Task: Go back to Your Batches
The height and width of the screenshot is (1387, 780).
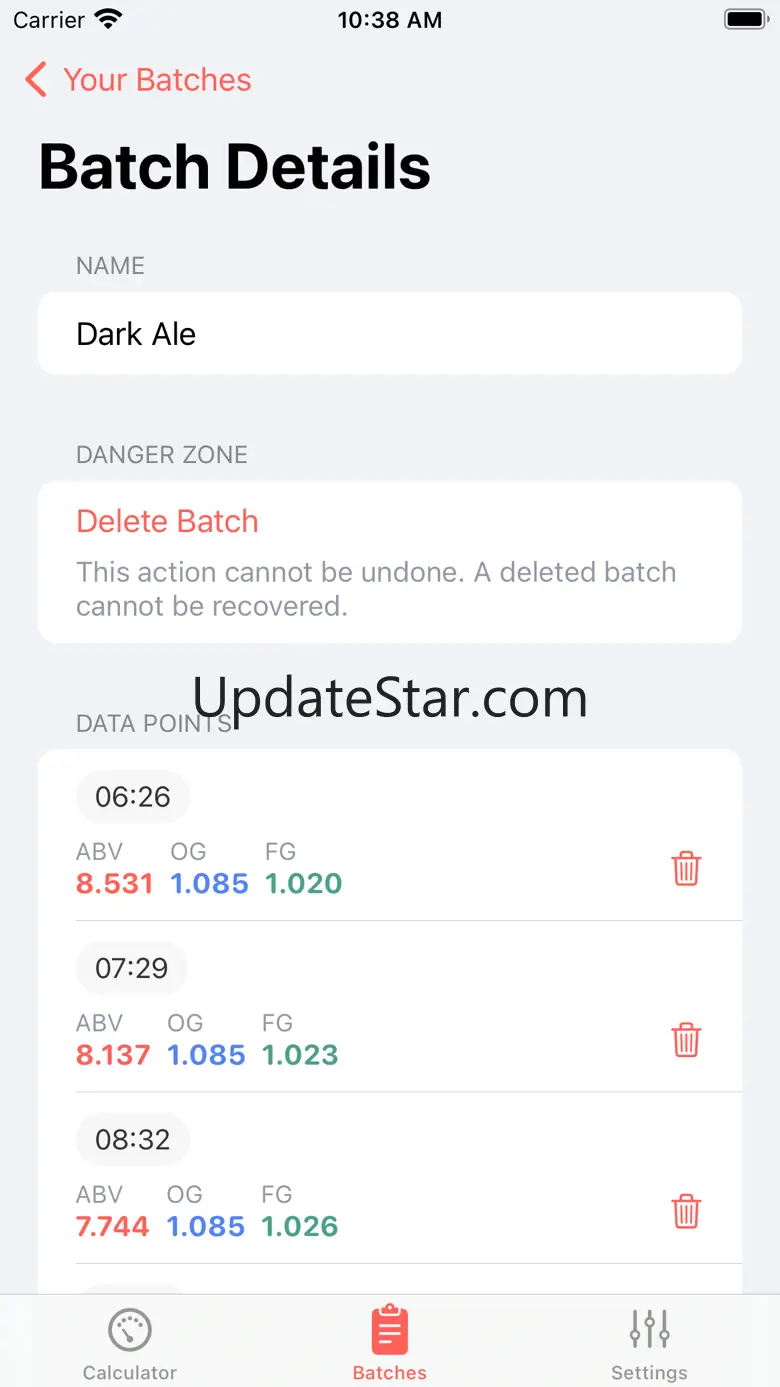Action: [x=157, y=80]
